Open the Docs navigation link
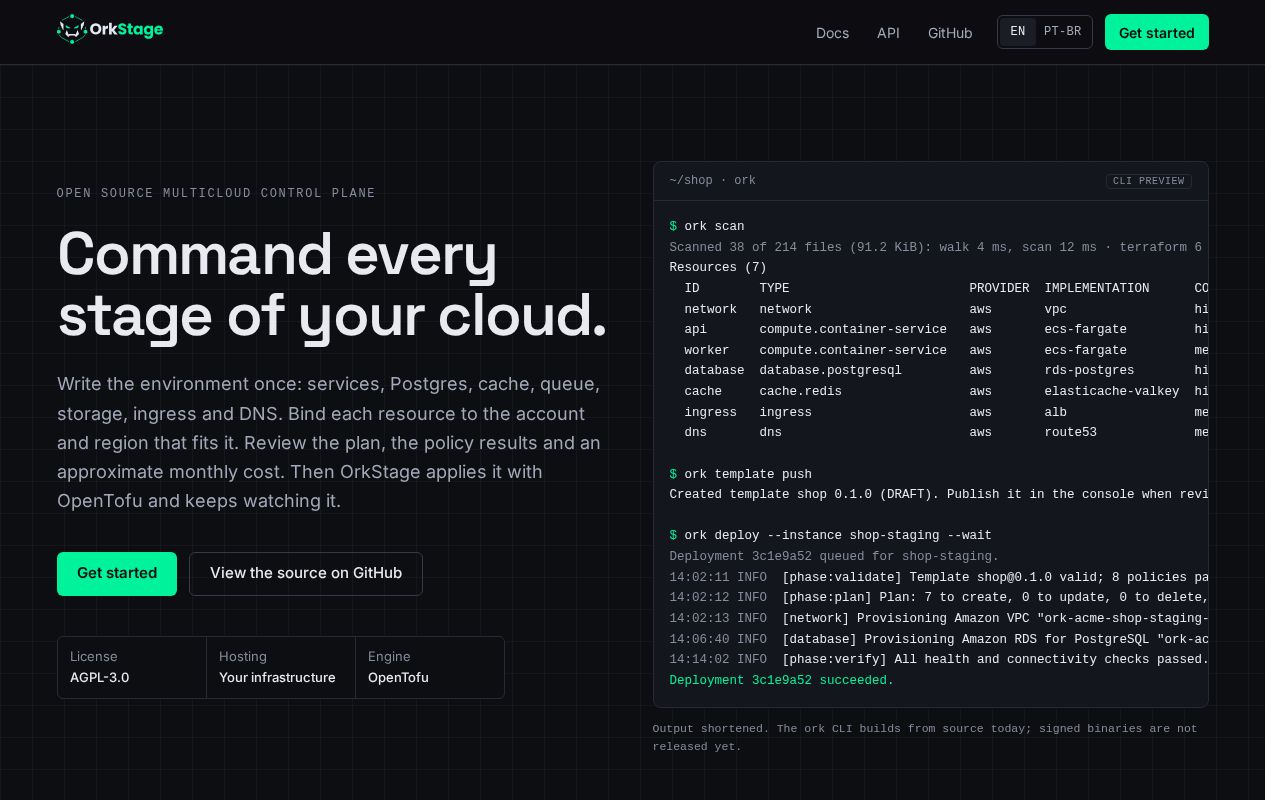Image resolution: width=1280 pixels, height=800 pixels. pos(832,33)
